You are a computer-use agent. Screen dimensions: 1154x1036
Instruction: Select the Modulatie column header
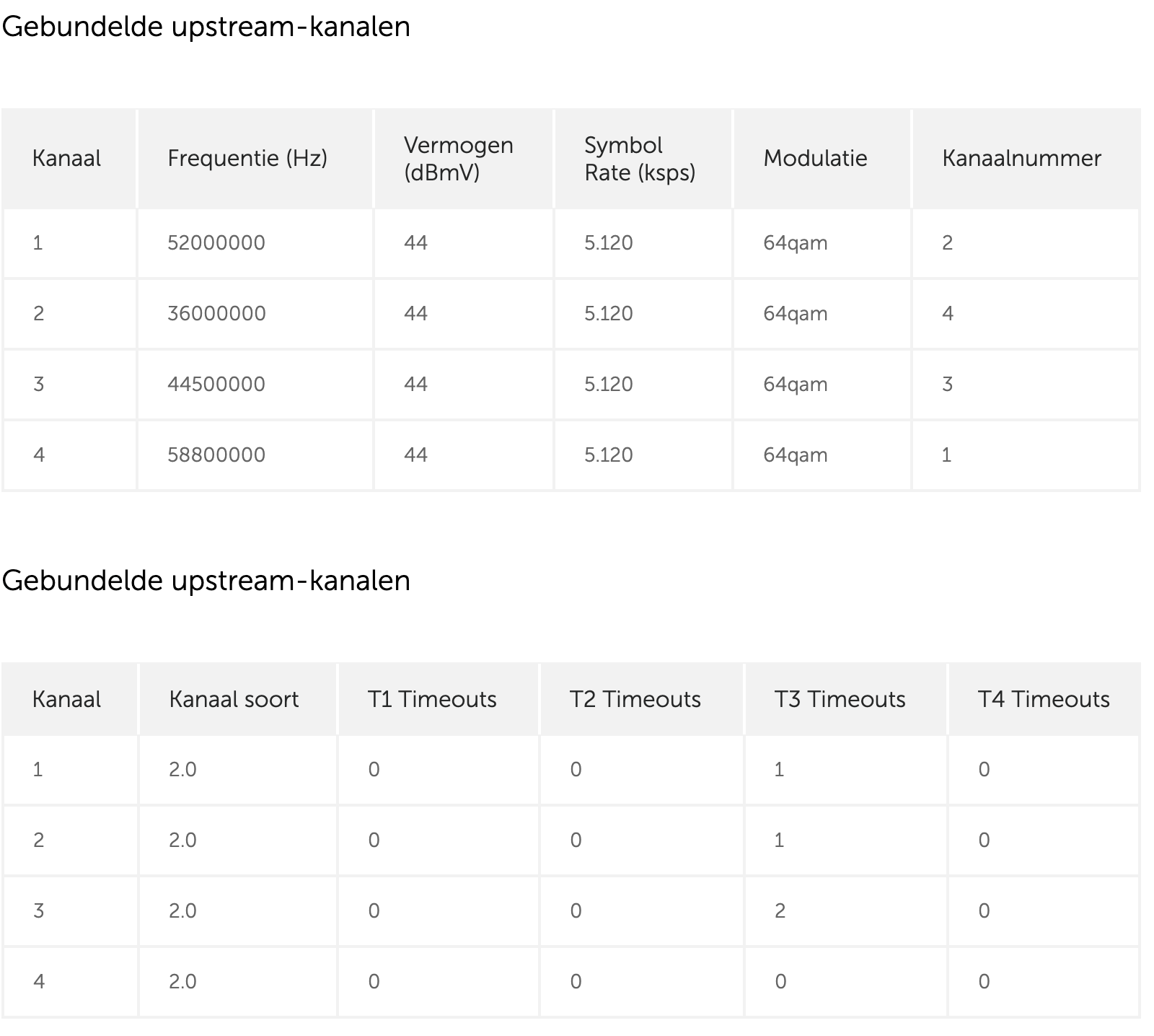(815, 158)
